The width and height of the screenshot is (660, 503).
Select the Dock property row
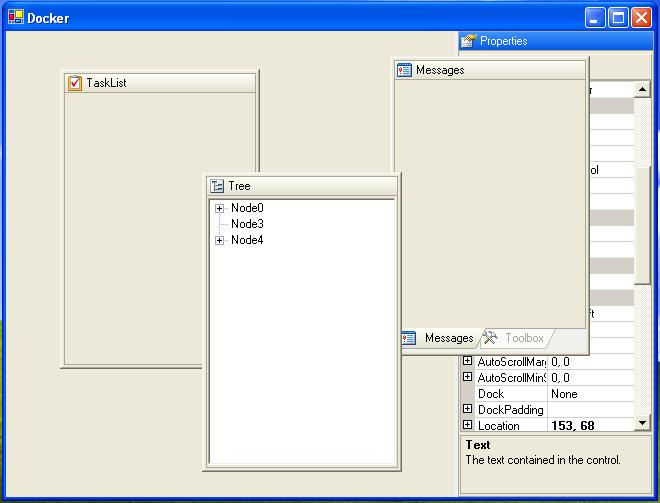point(548,394)
